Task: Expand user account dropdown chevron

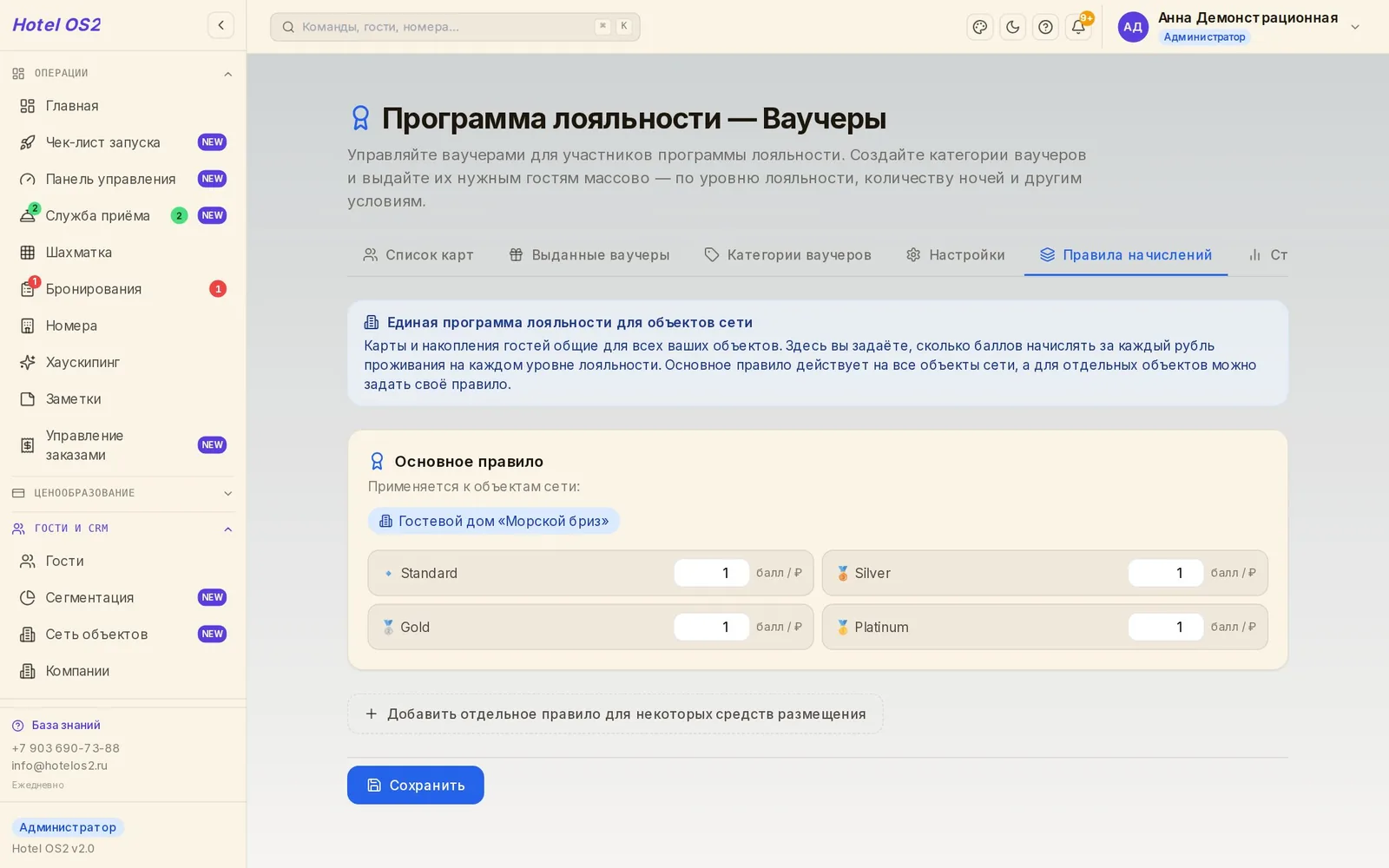Action: coord(1355,27)
